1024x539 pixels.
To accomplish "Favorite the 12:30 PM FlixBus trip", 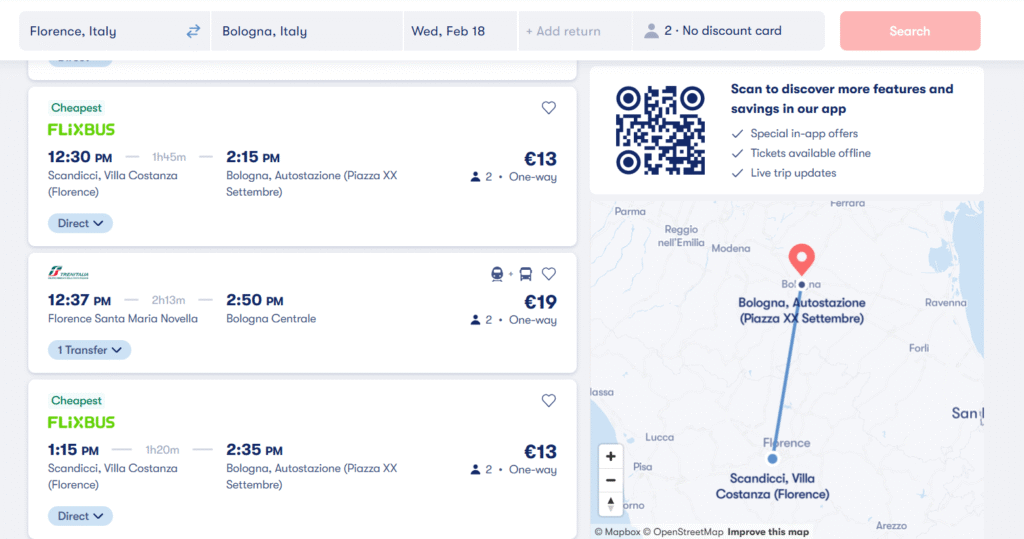I will coord(548,108).
